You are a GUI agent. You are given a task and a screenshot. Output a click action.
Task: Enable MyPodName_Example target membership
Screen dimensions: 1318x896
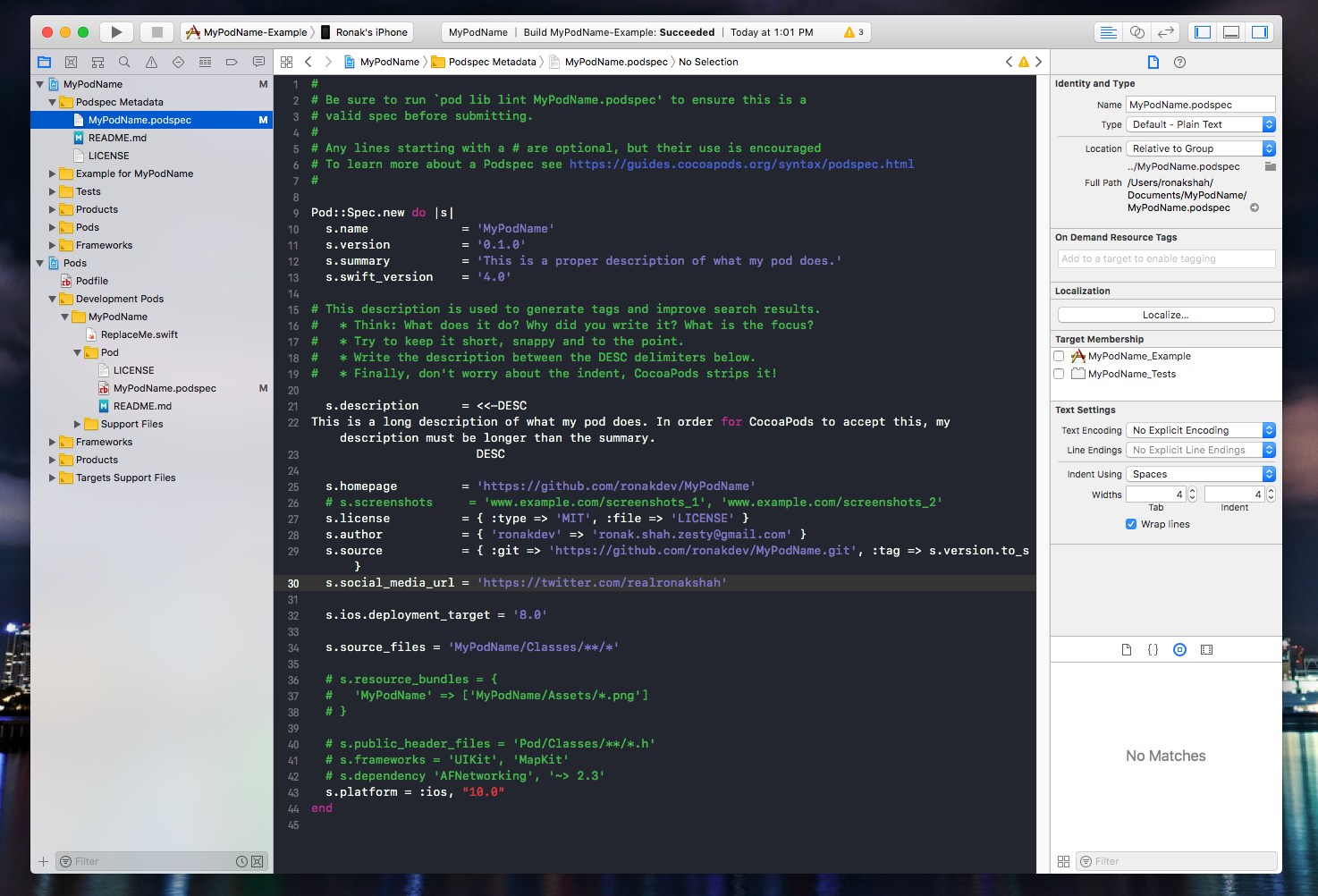(x=1060, y=356)
